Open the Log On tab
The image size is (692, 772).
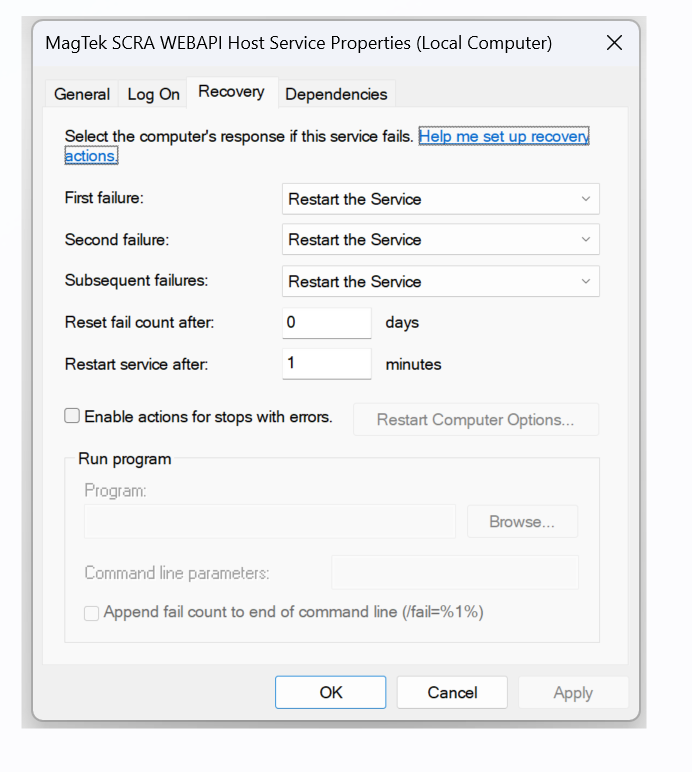click(x=154, y=94)
